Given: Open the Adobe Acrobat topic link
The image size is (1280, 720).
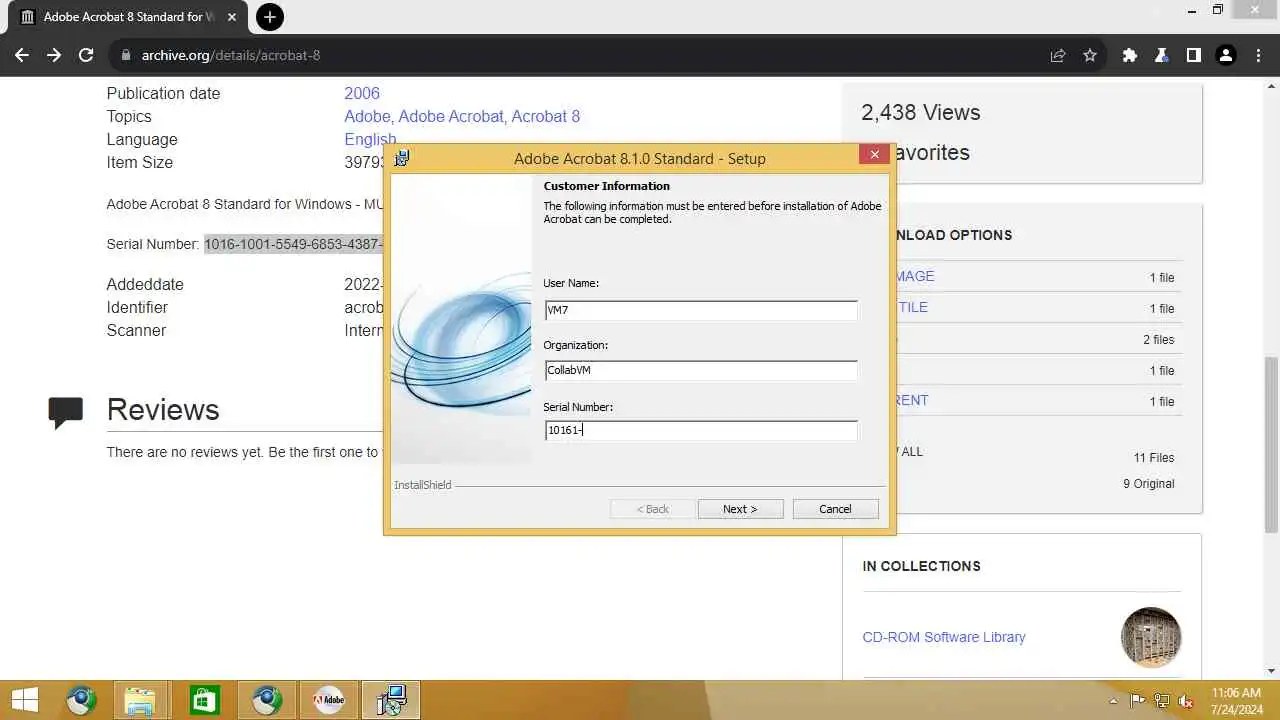Looking at the screenshot, I should point(450,116).
